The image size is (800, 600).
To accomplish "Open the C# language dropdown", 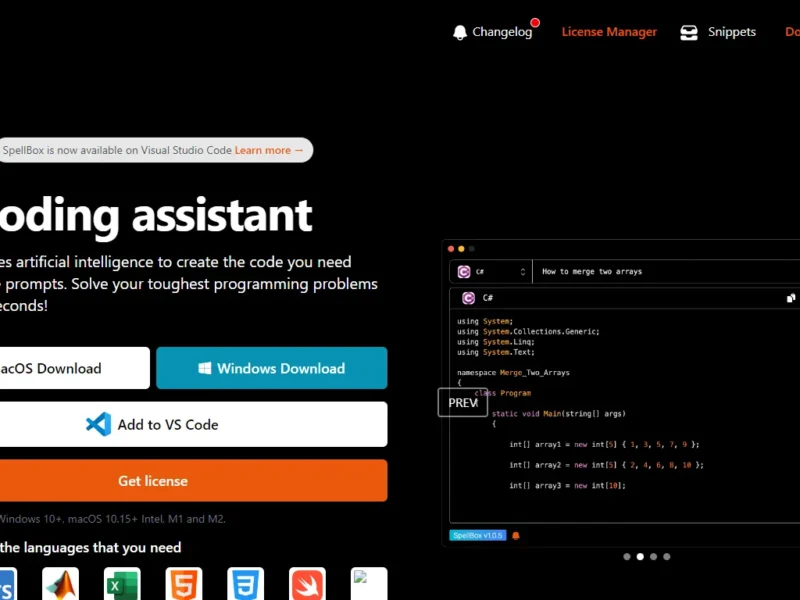I will tap(491, 272).
